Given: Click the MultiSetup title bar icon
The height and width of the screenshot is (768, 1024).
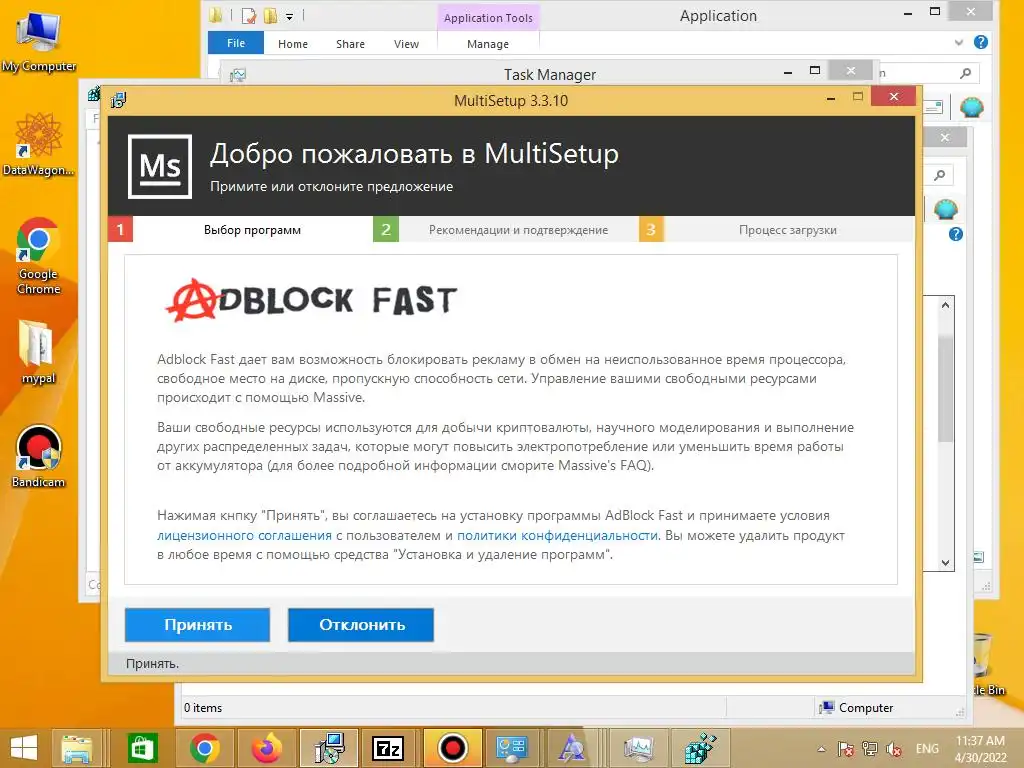Looking at the screenshot, I should tap(118, 101).
